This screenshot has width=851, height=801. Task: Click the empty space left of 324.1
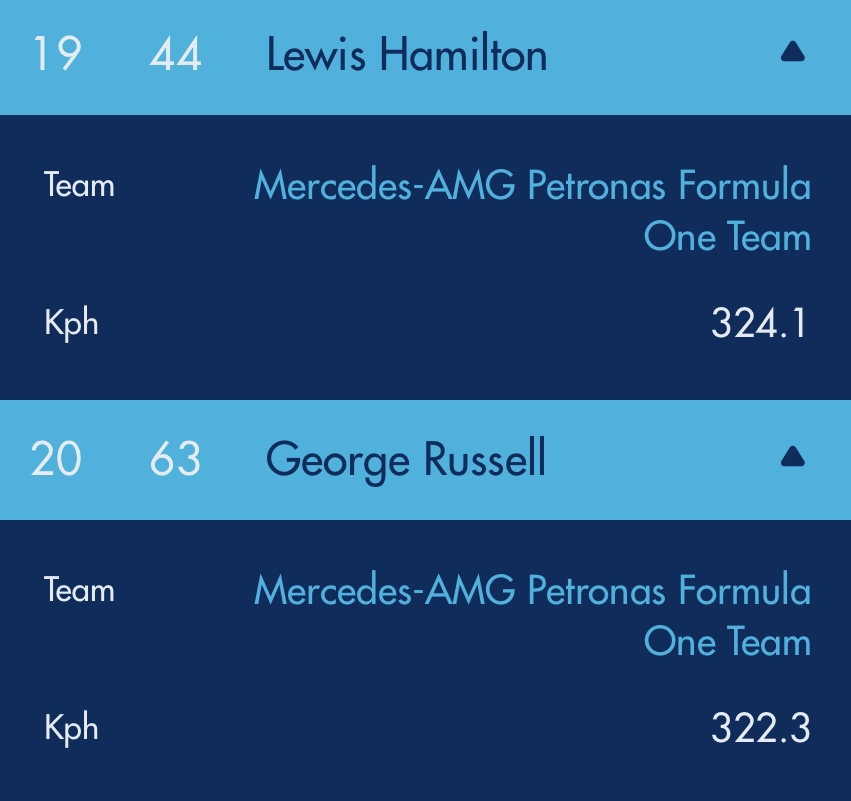pos(400,324)
